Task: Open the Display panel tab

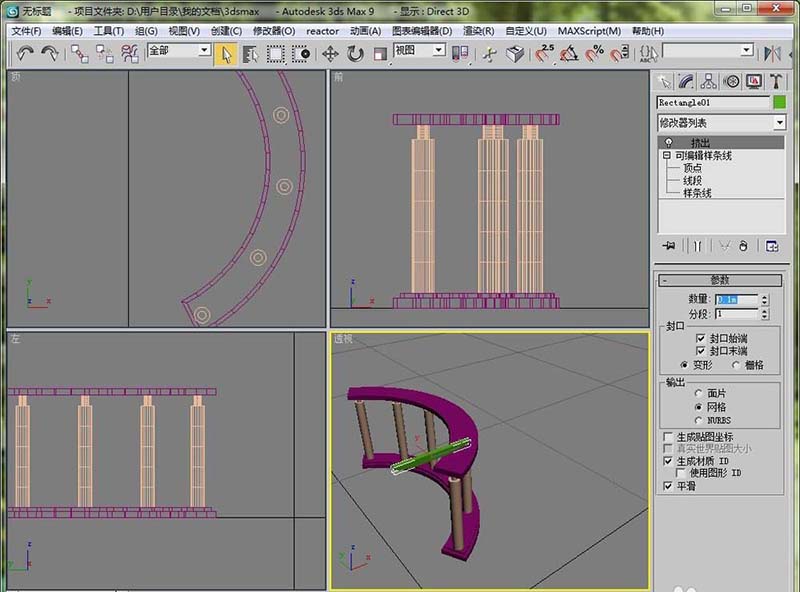Action: [754, 82]
